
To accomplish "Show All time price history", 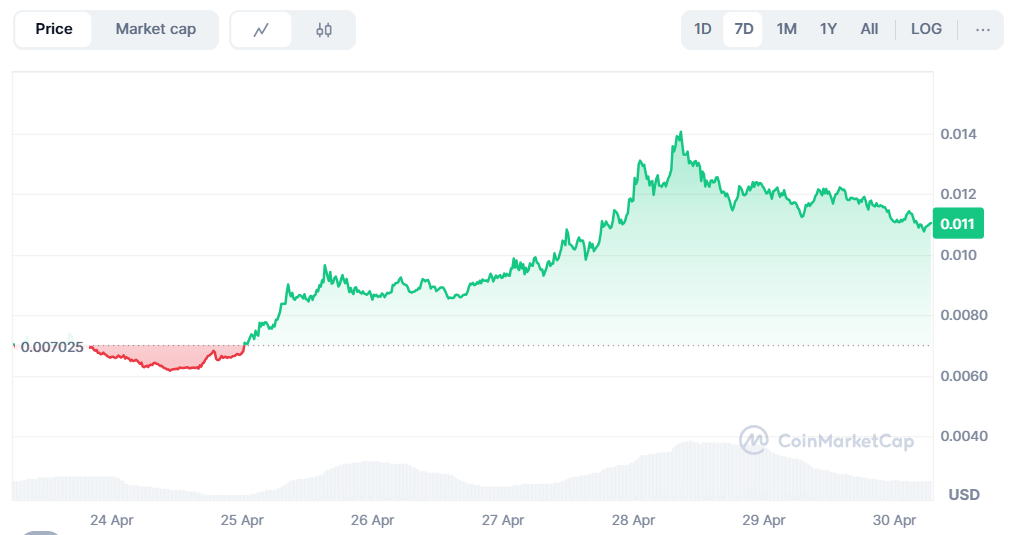I will pos(869,30).
